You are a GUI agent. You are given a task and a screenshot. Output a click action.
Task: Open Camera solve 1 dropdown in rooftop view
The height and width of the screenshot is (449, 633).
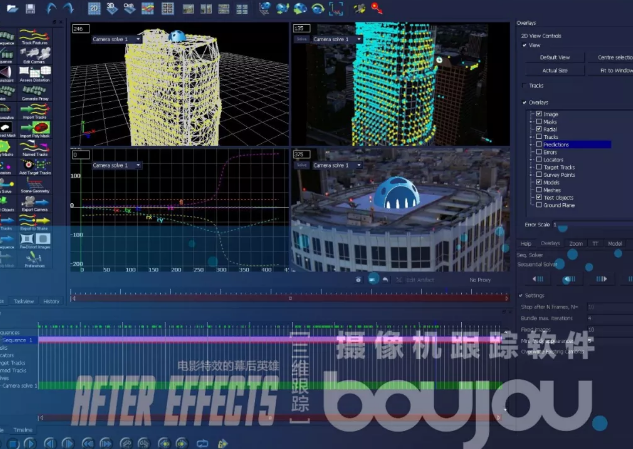click(337, 165)
